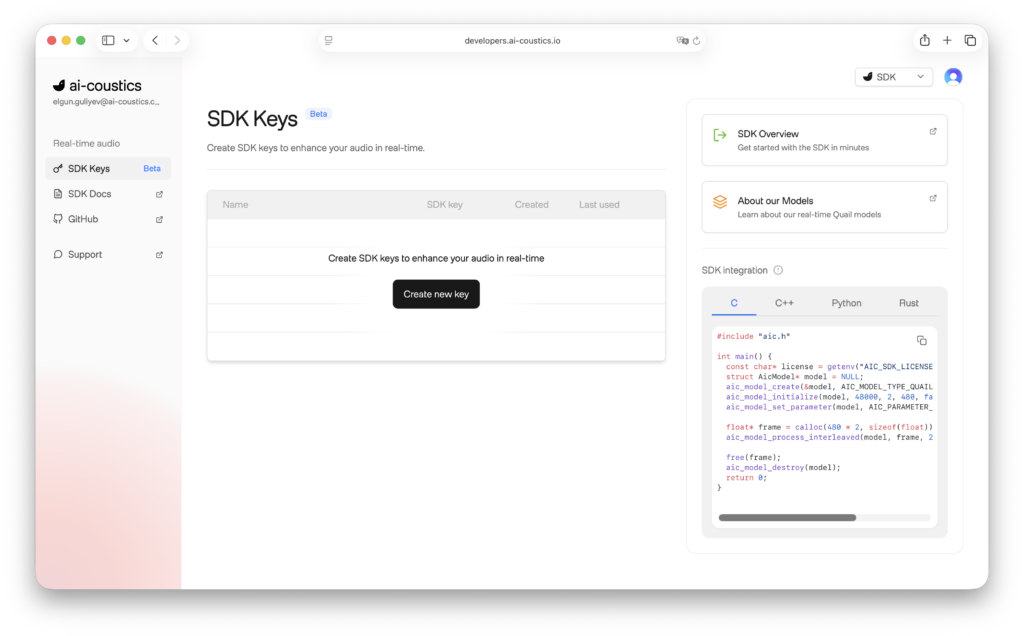Screen dimensions: 1024x636
Task: Switch to the C++ code tab
Action: [x=784, y=303]
